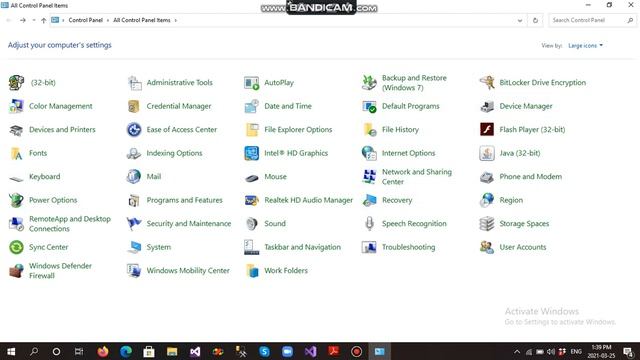Open the Windows Defender Firewall icon
The width and height of the screenshot is (640, 360).
[16, 271]
